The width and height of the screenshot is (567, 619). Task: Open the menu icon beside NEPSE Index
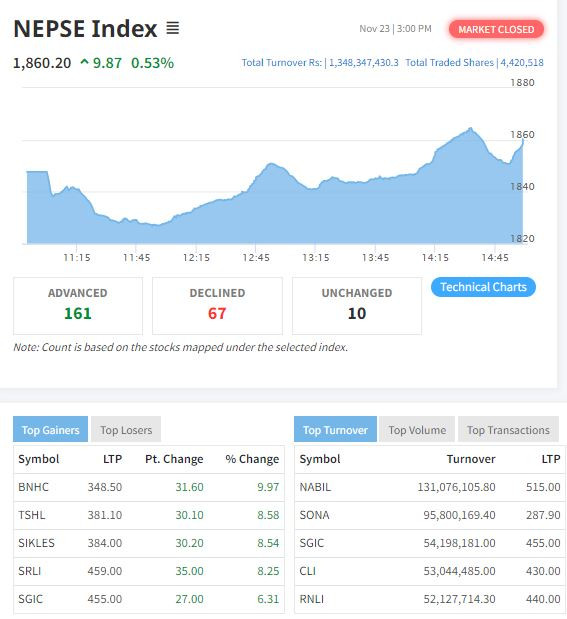[x=173, y=28]
